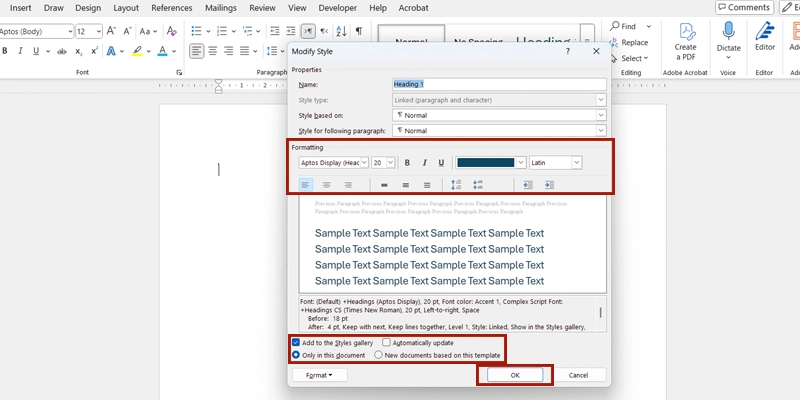Click the Dictate microphone icon
Screen dimensions: 800x400
tap(728, 32)
